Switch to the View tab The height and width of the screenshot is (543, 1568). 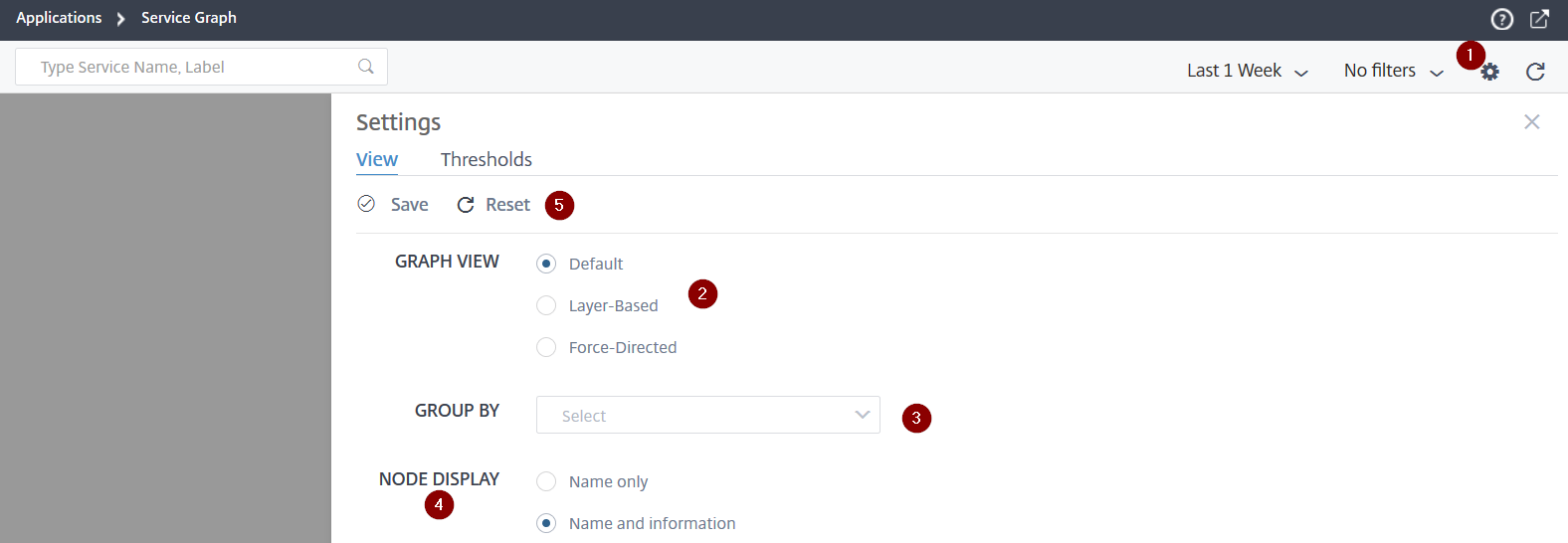coord(377,159)
